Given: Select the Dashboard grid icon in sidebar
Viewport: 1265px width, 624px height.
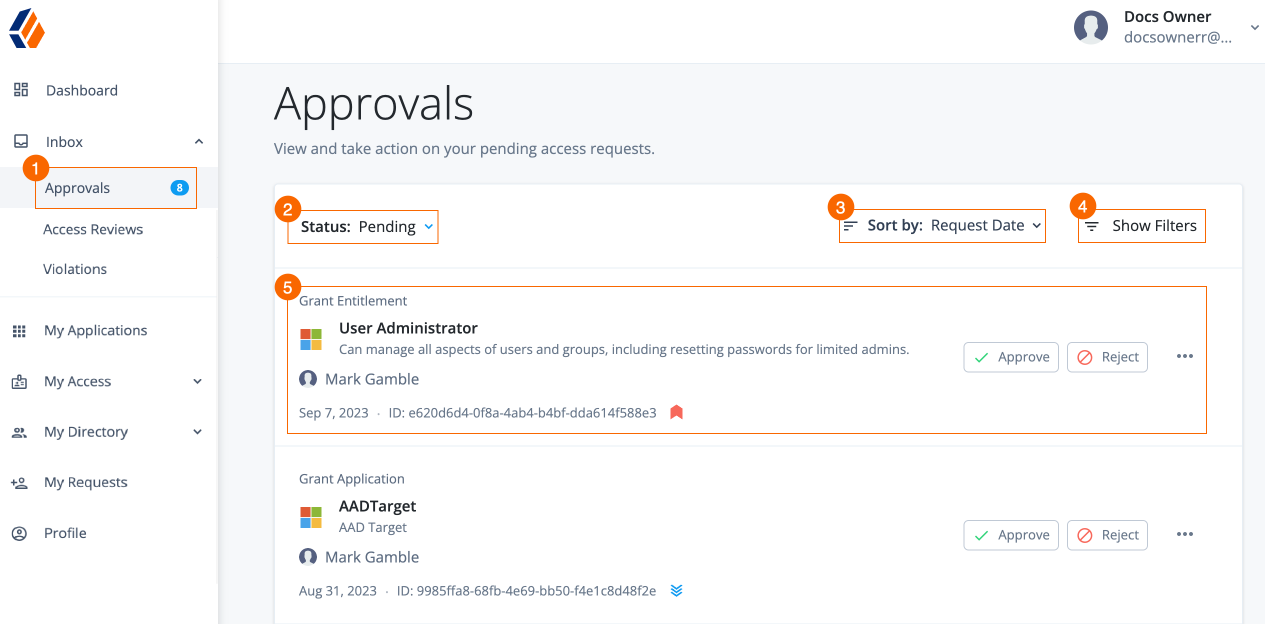Looking at the screenshot, I should pos(20,90).
